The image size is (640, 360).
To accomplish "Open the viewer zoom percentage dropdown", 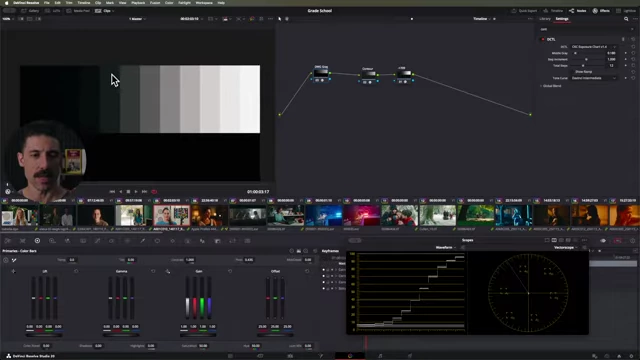I will tap(7, 19).
